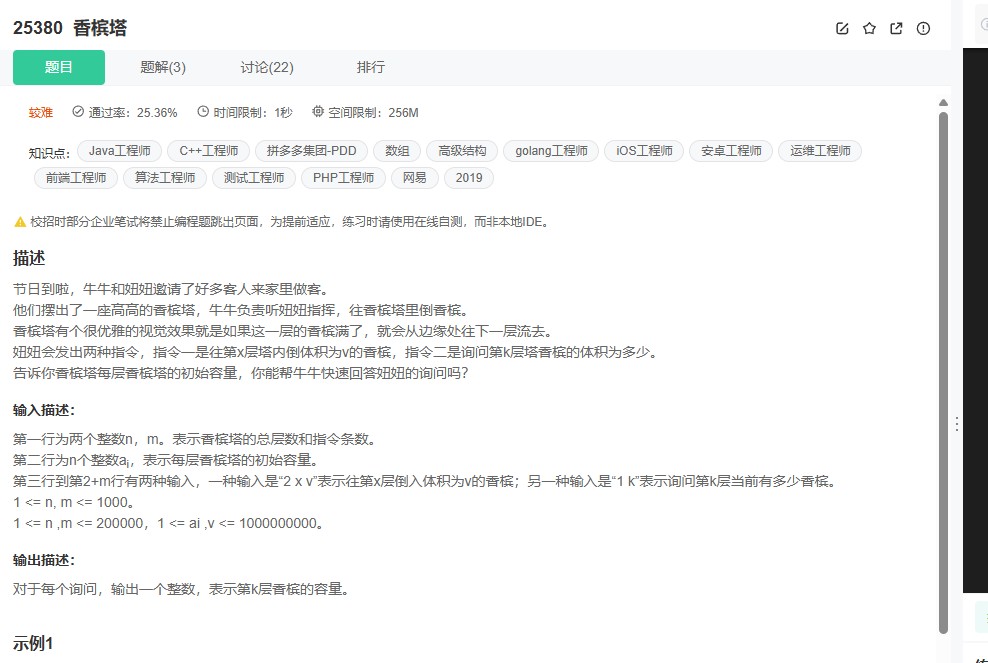The width and height of the screenshot is (988, 663).
Task: Click the 输入描述: heading
Action: click(x=44, y=410)
